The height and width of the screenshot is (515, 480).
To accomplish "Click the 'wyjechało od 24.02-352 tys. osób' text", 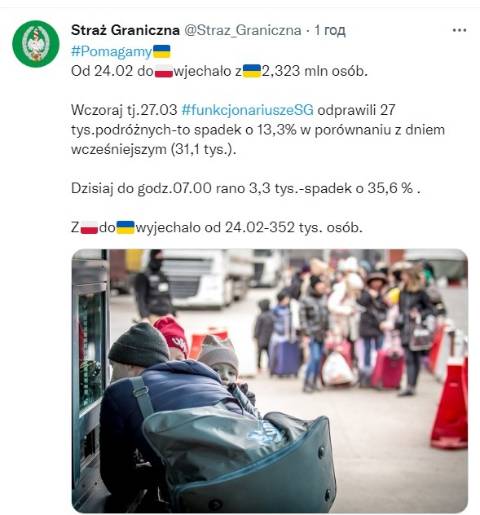I will point(249,228).
